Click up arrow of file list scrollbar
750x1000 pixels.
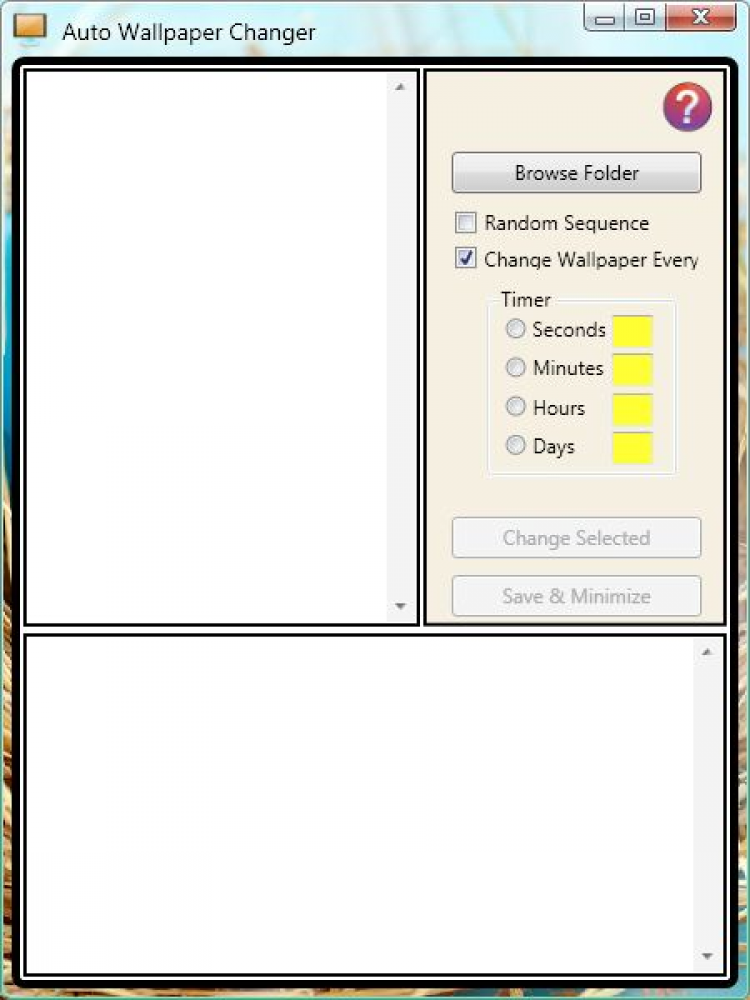(401, 87)
